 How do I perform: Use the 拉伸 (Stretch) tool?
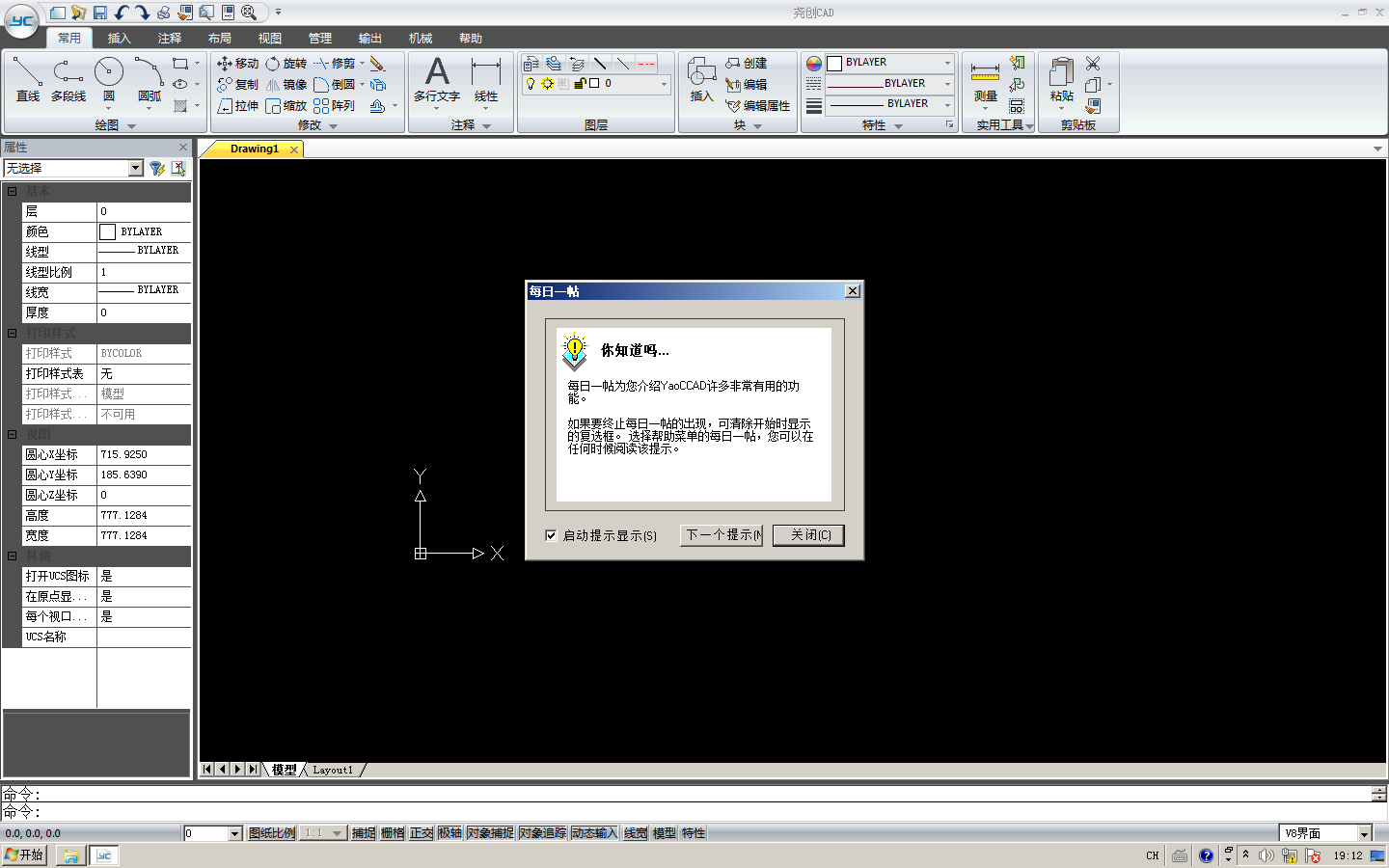(237, 106)
